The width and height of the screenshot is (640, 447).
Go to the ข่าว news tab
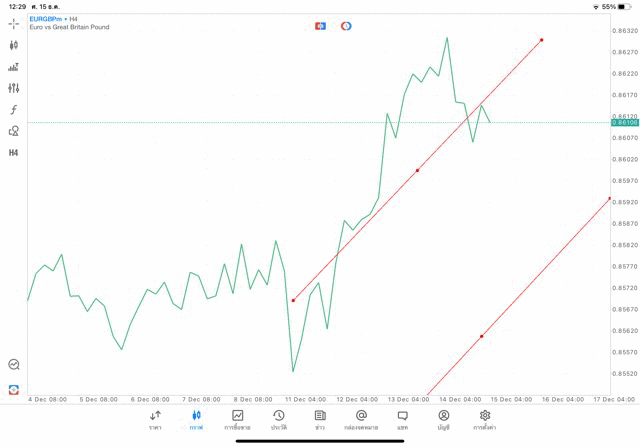[320, 420]
